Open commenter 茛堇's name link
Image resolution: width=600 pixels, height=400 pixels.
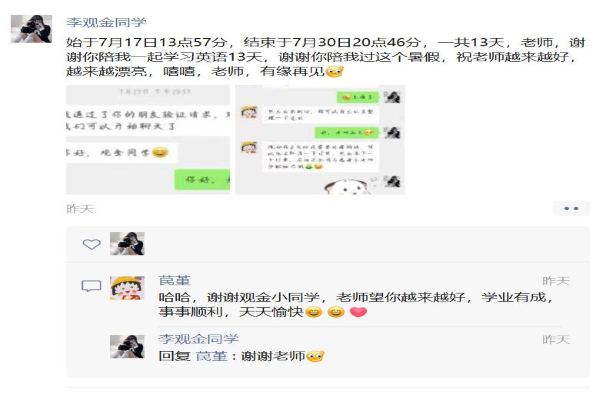coord(174,281)
